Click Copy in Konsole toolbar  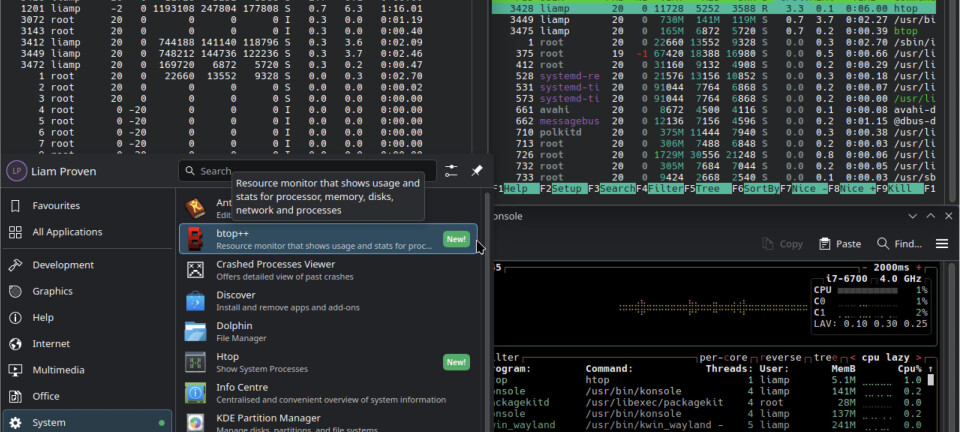(782, 244)
